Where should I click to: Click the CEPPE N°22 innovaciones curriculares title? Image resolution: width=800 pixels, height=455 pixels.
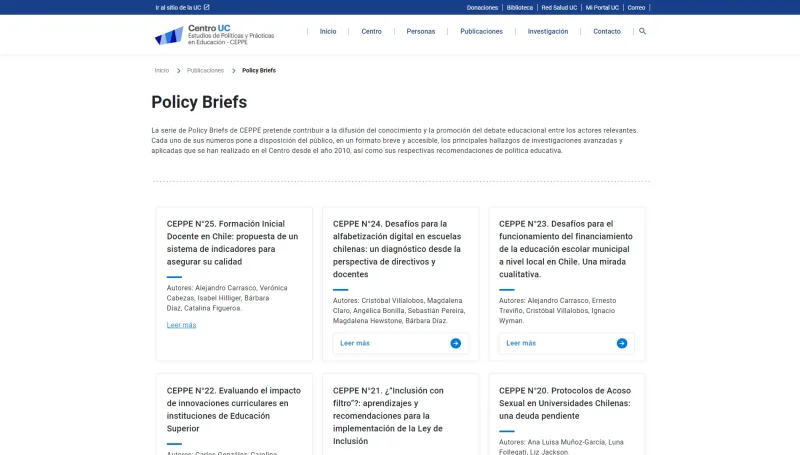234,410
